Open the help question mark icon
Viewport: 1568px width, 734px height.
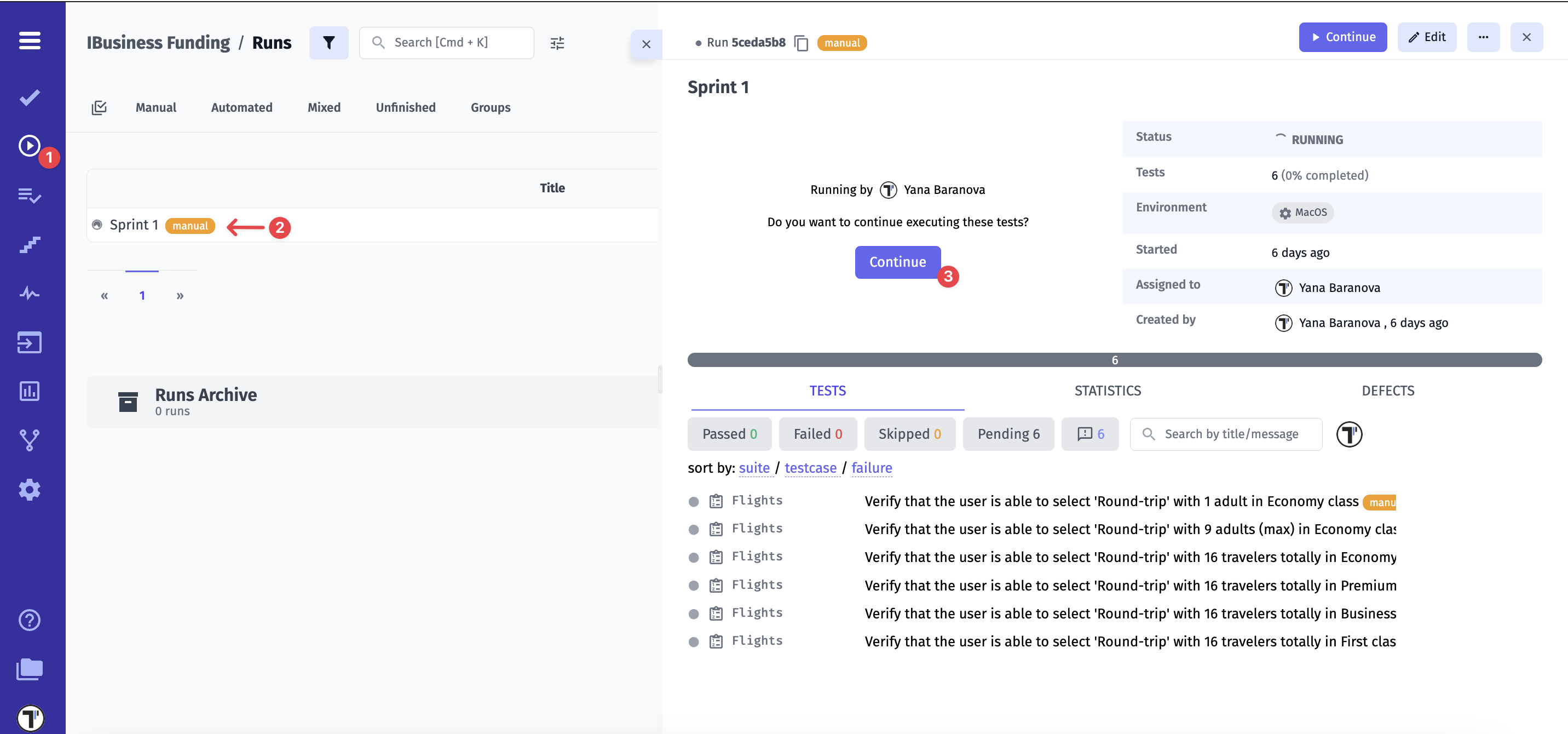pos(29,620)
